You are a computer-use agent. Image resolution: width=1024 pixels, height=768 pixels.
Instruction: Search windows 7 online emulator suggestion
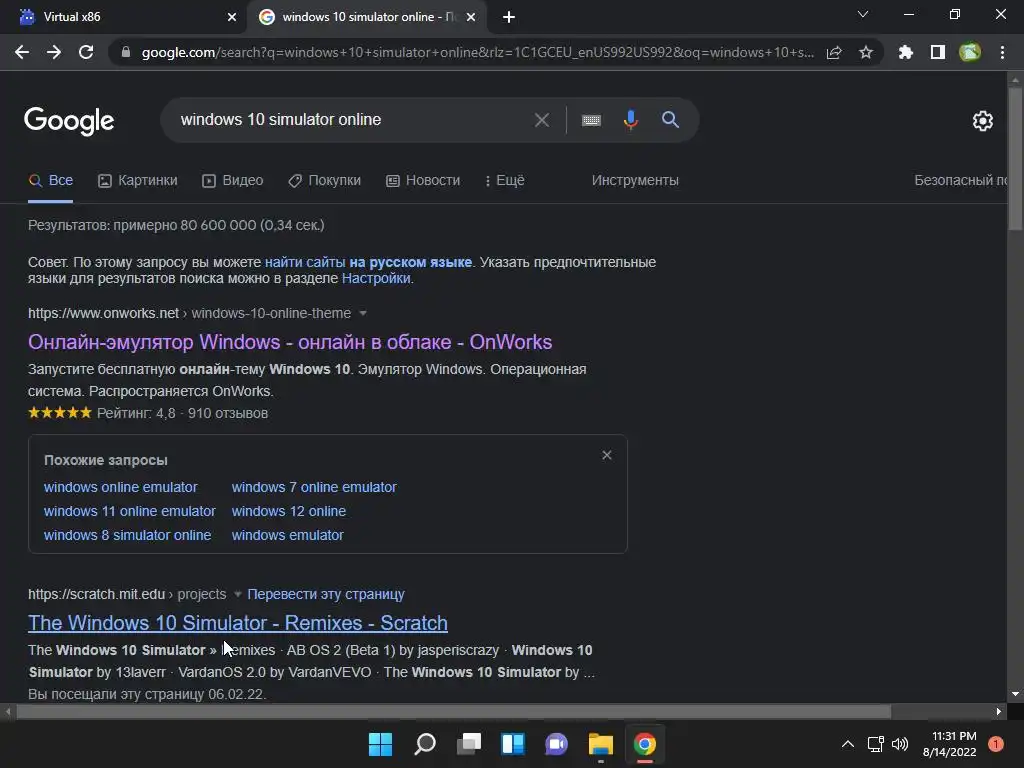(x=314, y=487)
